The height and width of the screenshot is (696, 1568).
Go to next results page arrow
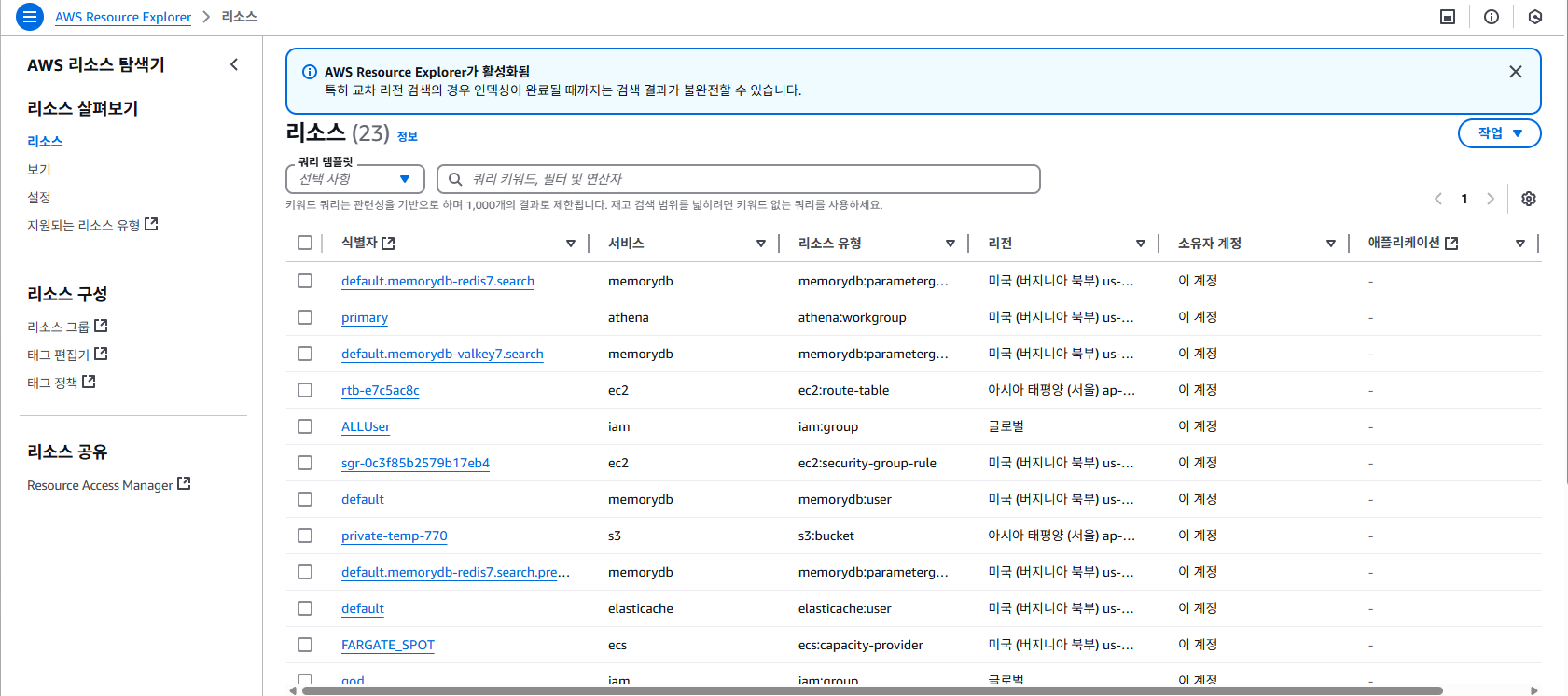(x=1491, y=199)
